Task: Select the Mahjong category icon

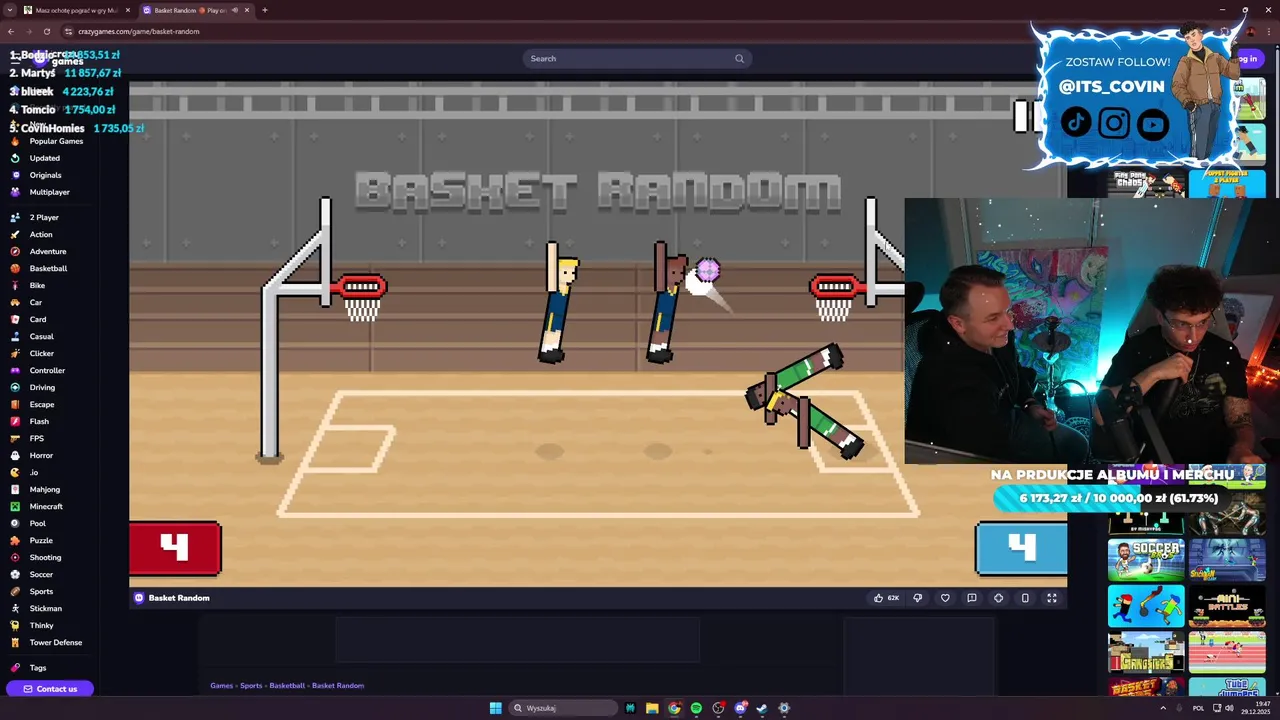Action: (x=15, y=489)
